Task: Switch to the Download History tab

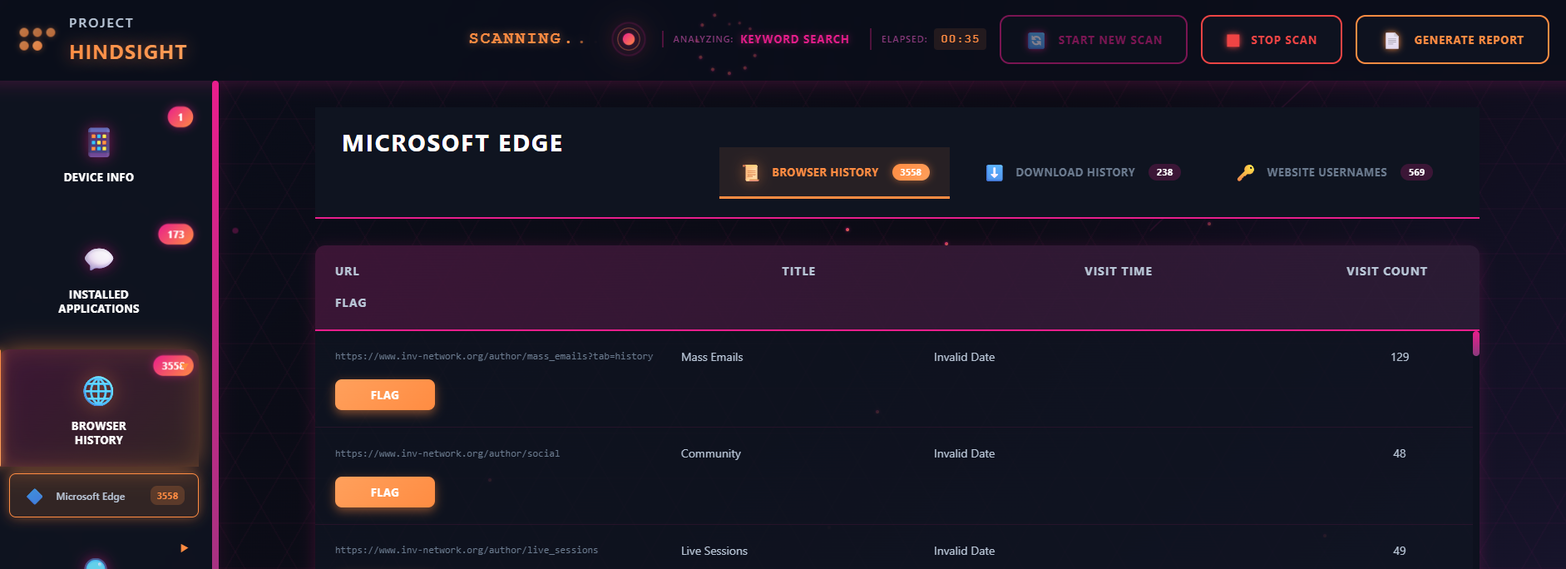Action: click(x=1082, y=172)
